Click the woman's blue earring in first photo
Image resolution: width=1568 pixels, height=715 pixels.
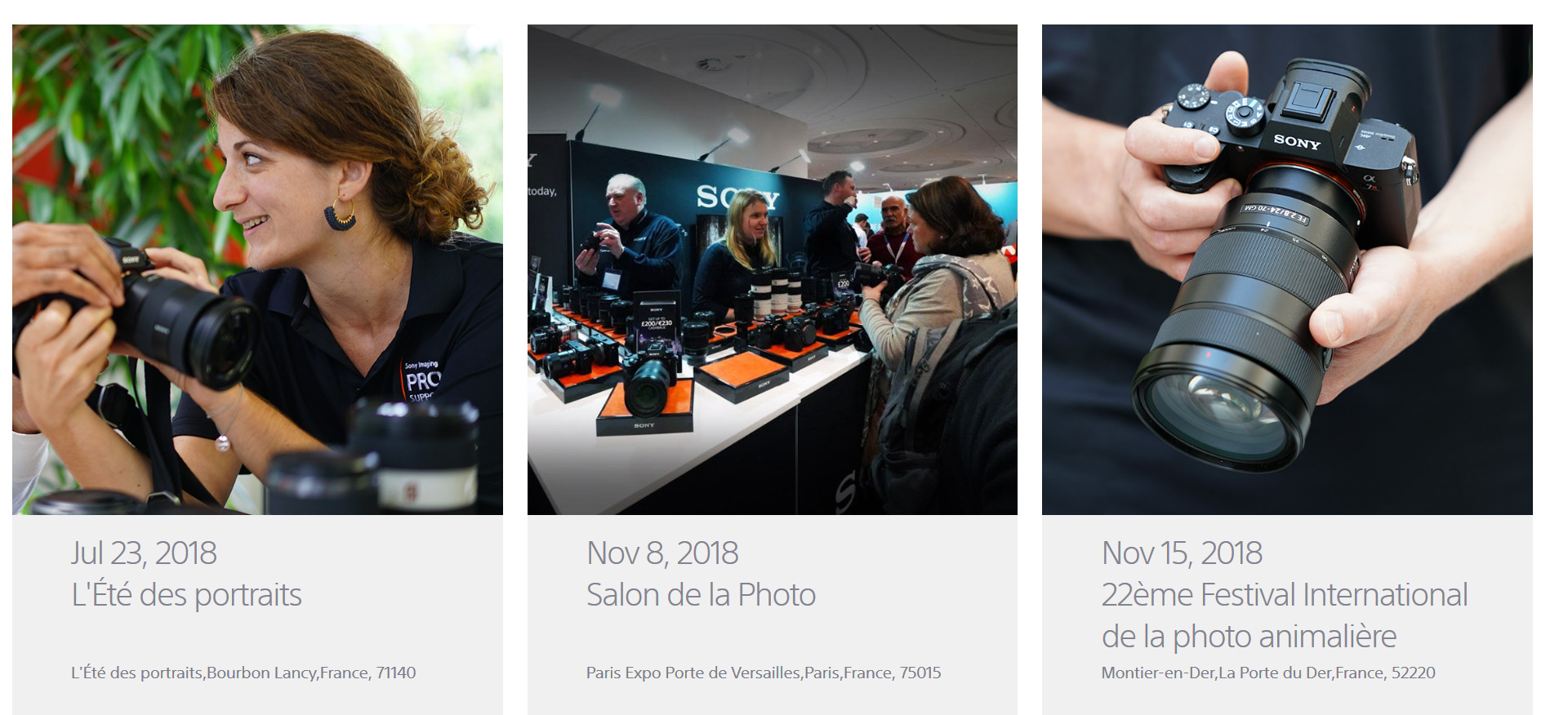click(x=340, y=215)
